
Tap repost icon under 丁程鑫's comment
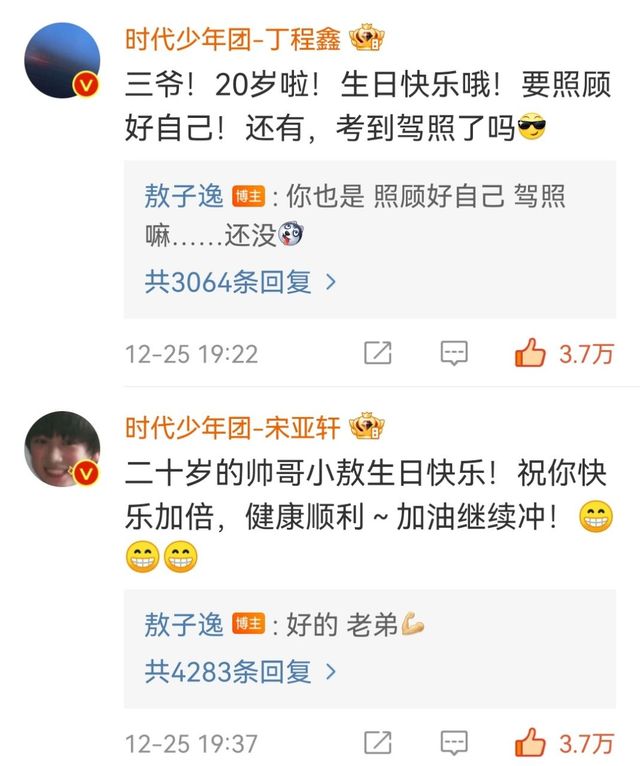[378, 353]
